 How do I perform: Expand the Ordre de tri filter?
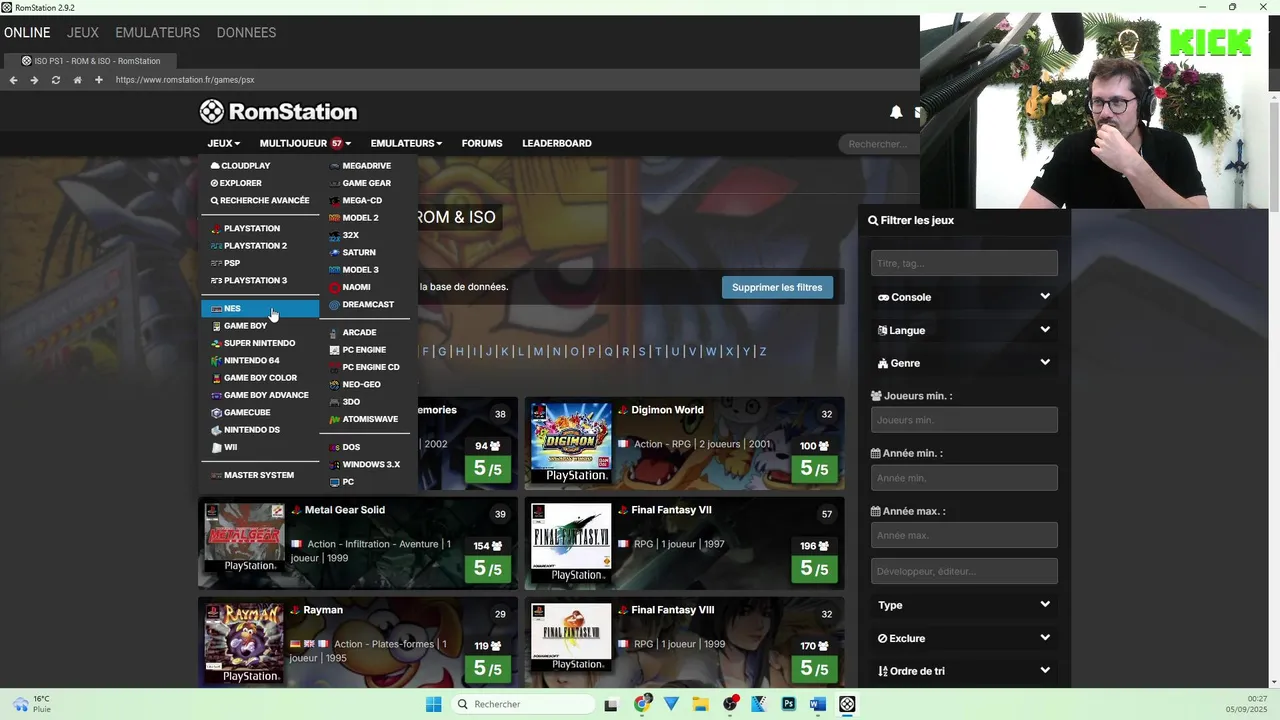[x=964, y=671]
